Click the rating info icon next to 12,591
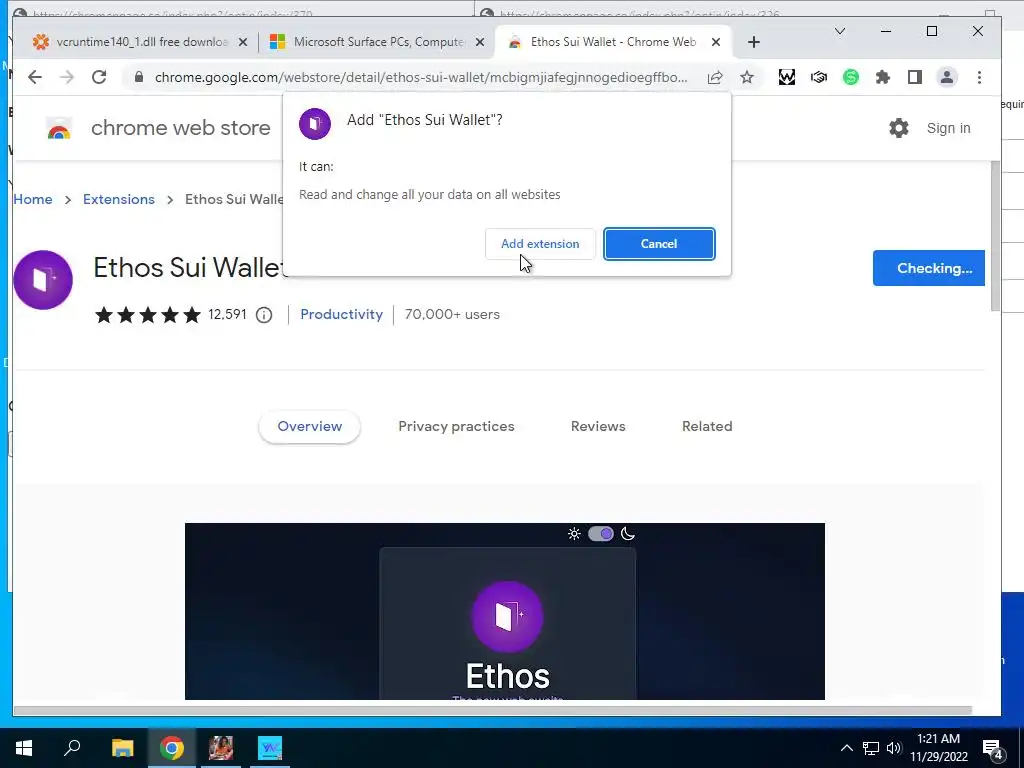The width and height of the screenshot is (1024, 768). (264, 315)
